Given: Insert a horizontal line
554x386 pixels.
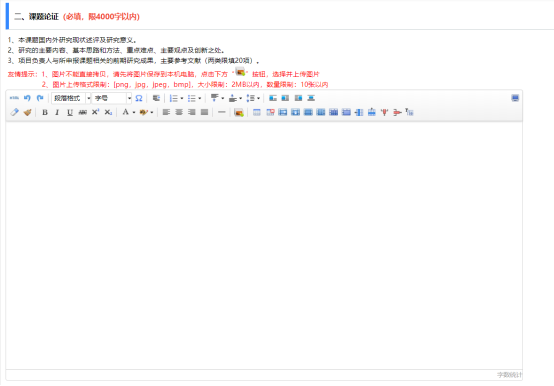Looking at the screenshot, I should point(222,112).
